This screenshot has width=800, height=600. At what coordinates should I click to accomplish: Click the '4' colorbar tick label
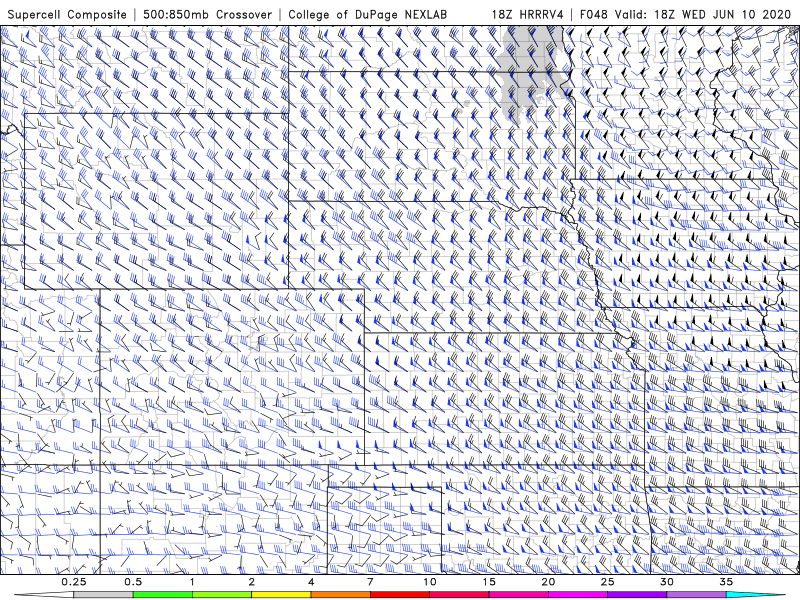[311, 582]
